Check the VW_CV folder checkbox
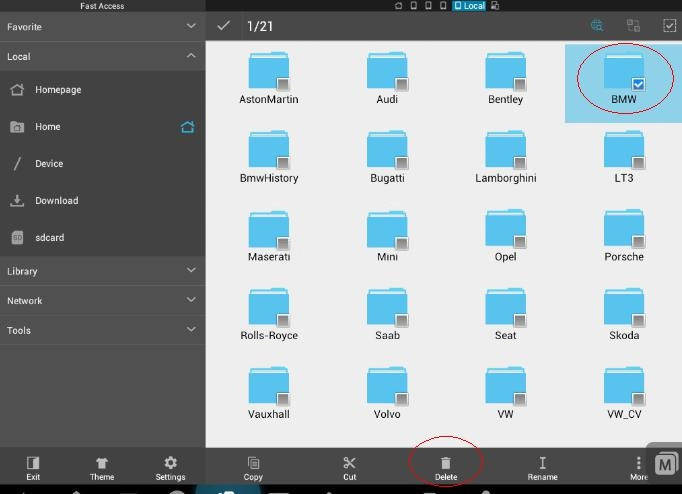 [x=638, y=399]
